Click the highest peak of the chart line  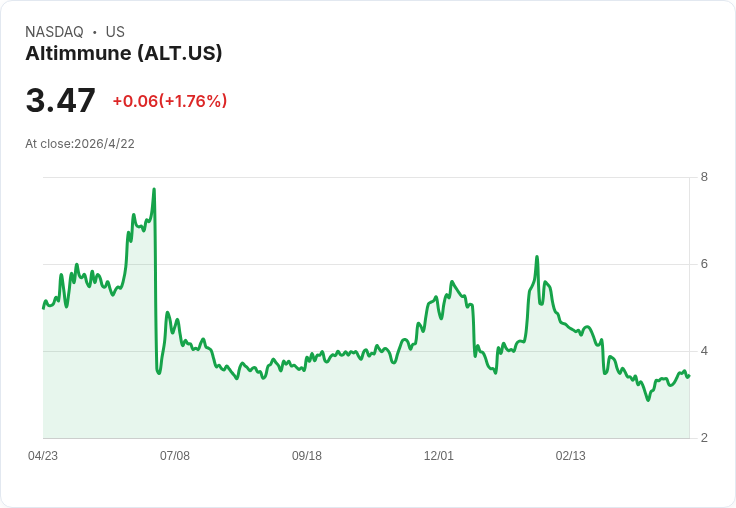pyautogui.click(x=154, y=189)
